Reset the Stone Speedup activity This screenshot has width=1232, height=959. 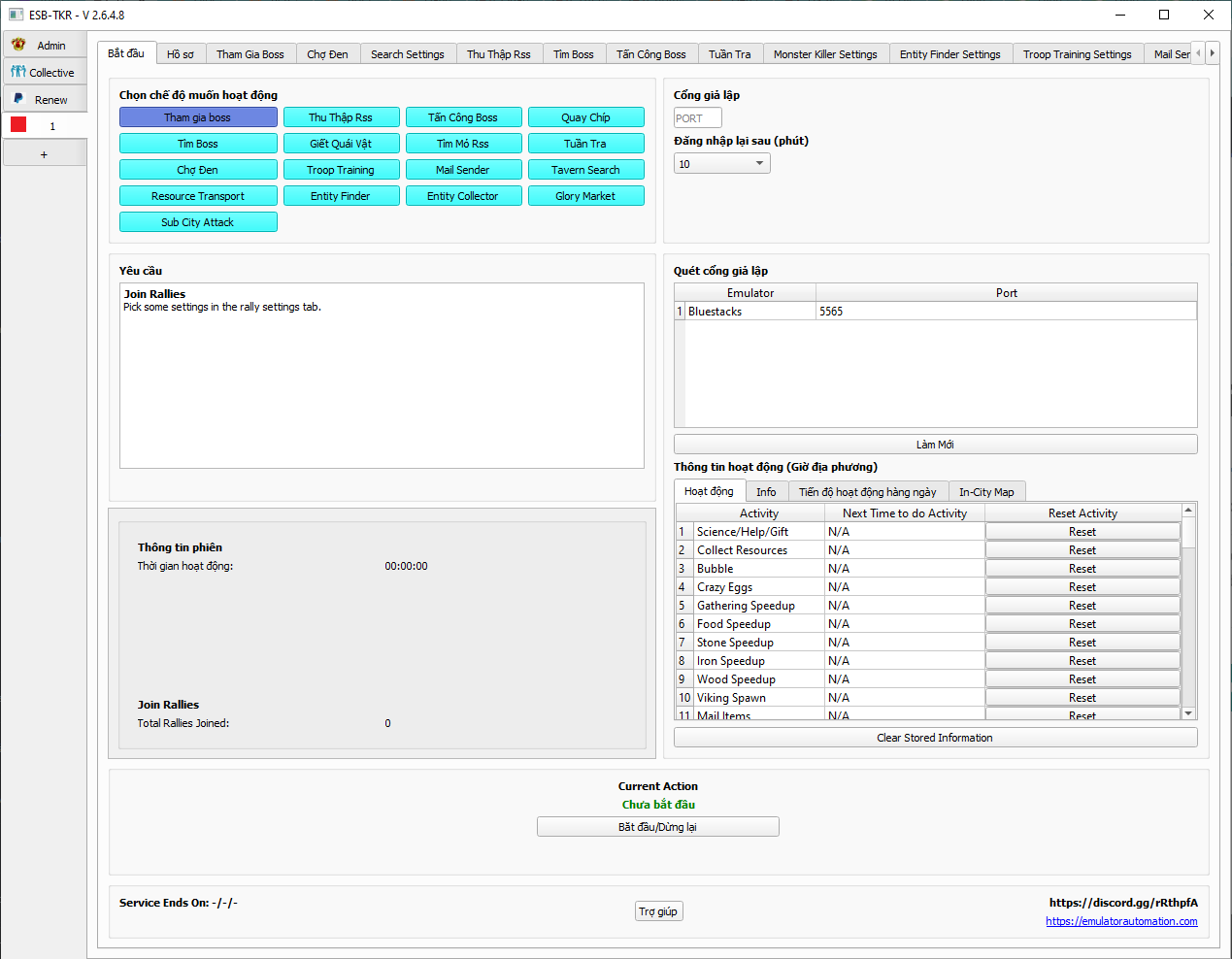(1082, 643)
